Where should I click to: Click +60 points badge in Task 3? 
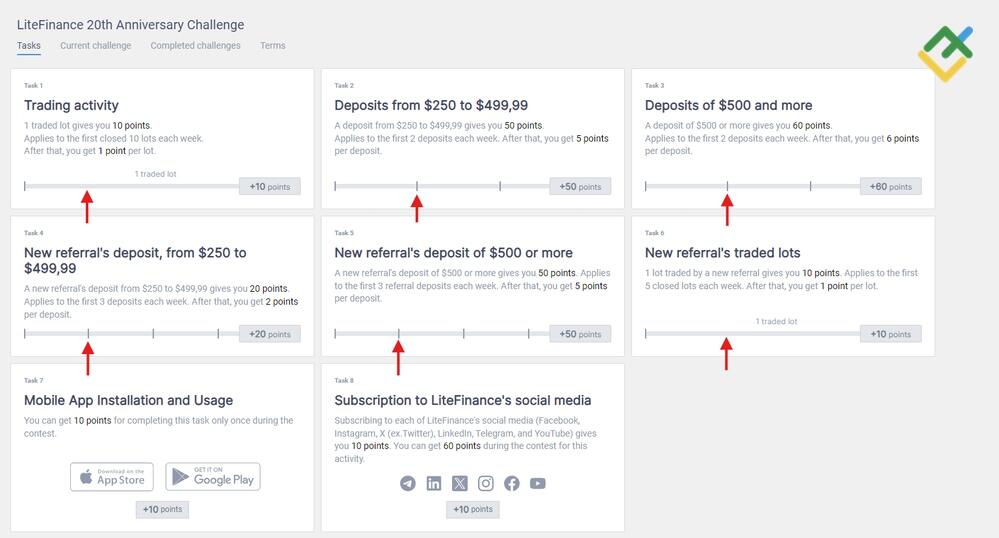[x=891, y=187]
